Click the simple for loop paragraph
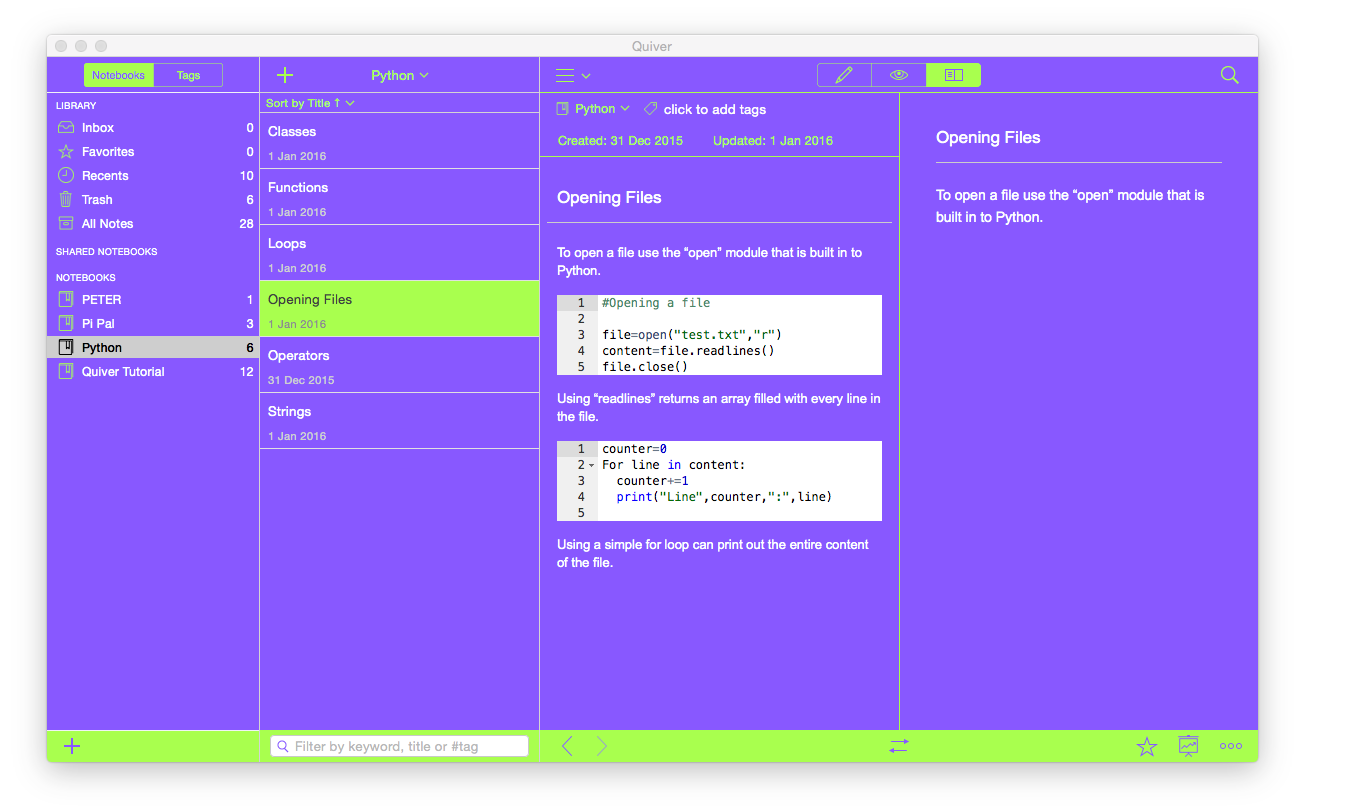Screen dimensions: 1347x811 coord(713,553)
